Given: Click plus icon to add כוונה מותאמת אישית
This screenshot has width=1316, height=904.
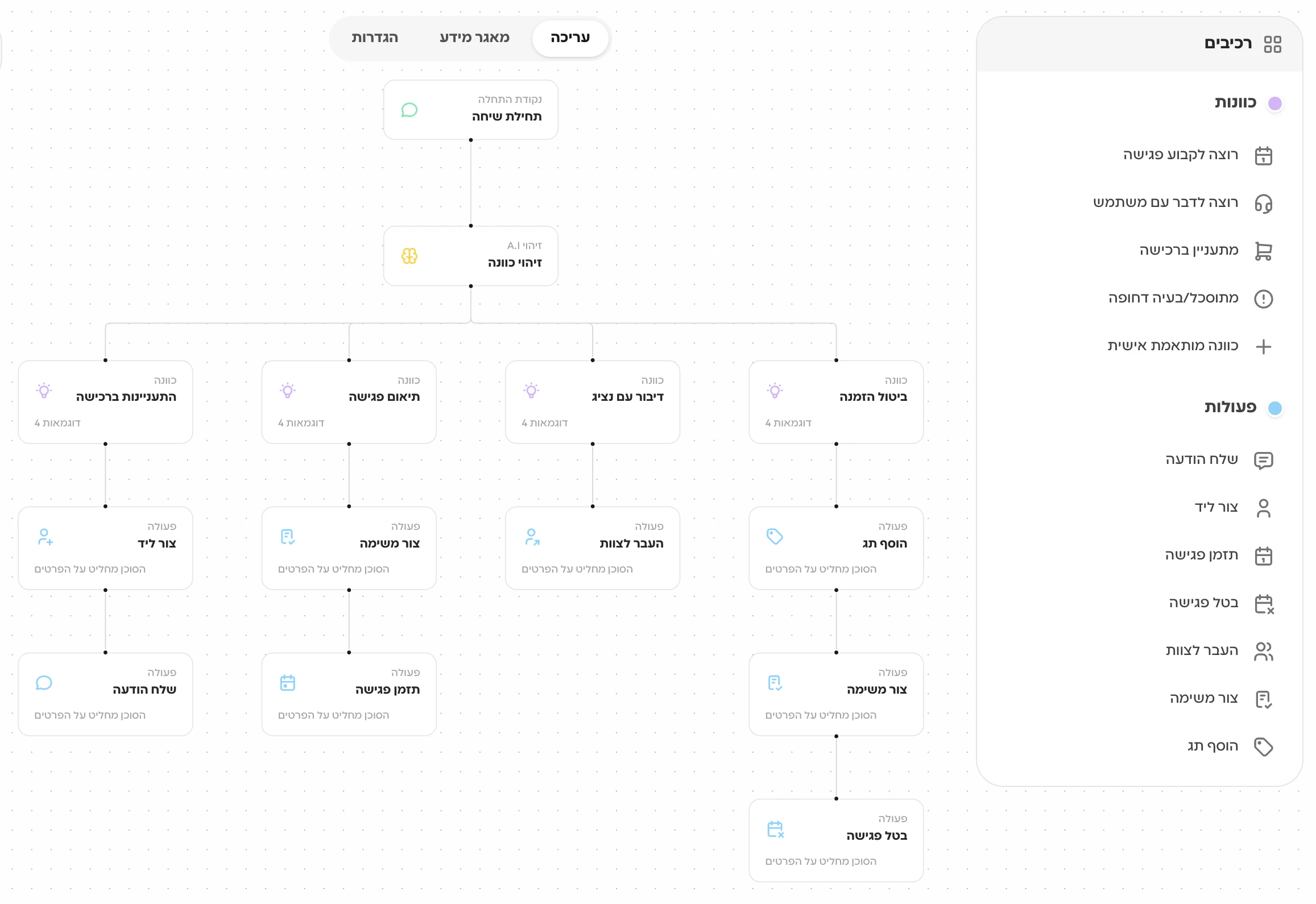Looking at the screenshot, I should pyautogui.click(x=1263, y=346).
